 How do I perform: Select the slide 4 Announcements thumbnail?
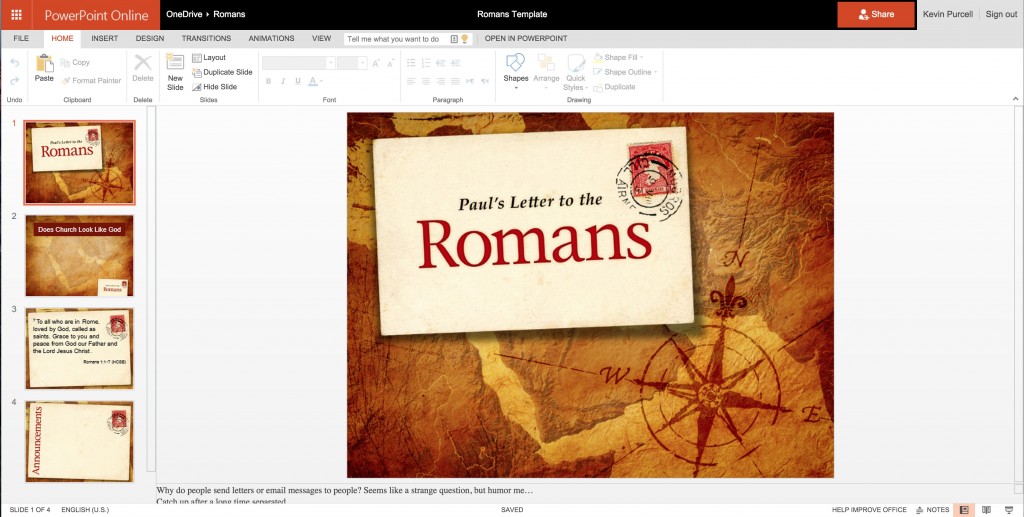(x=80, y=441)
